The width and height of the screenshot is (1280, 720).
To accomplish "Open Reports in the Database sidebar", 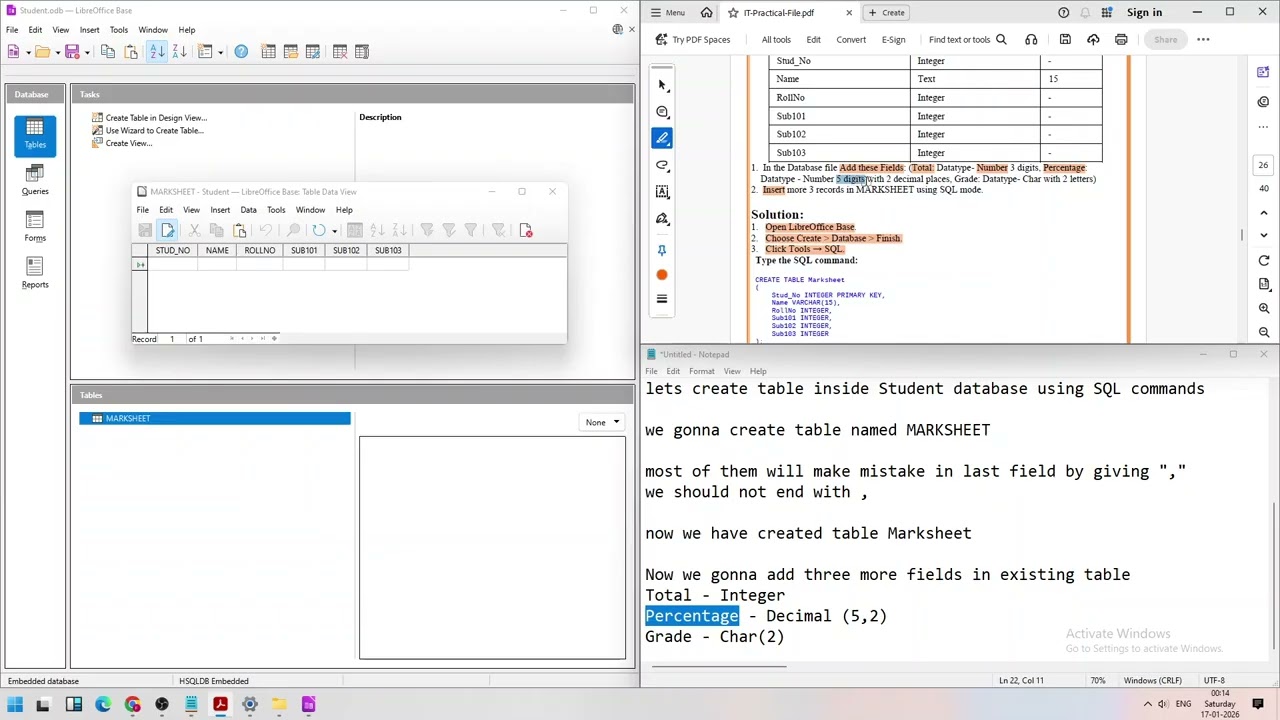I will coord(35,273).
